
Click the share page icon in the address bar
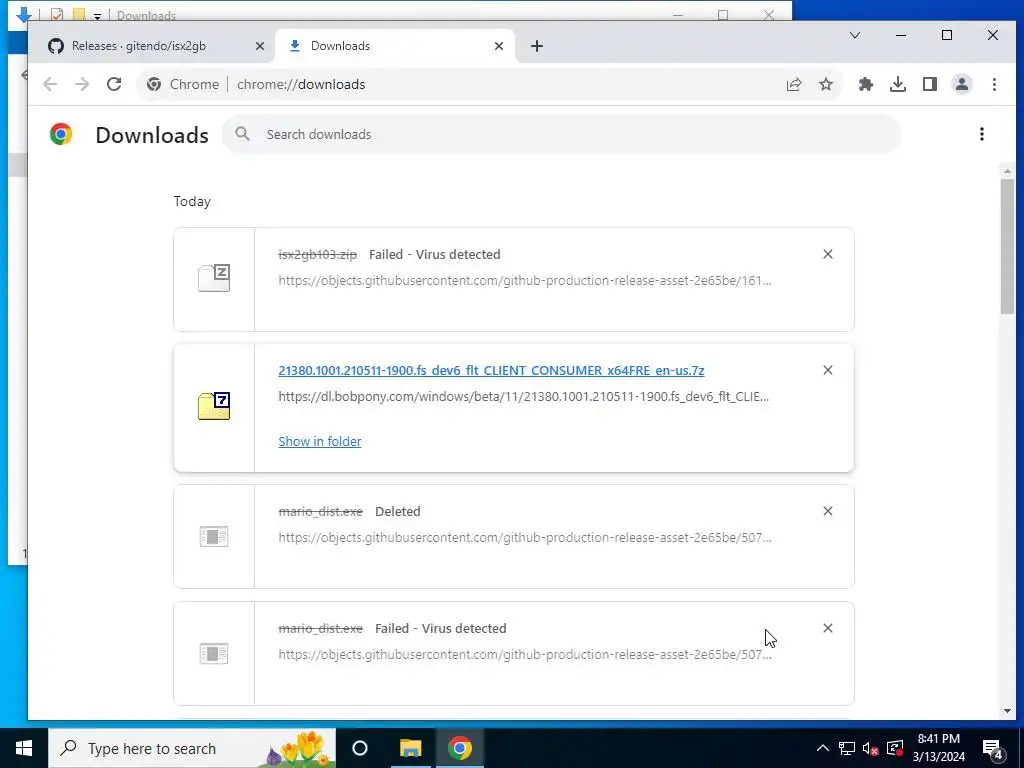pyautogui.click(x=793, y=84)
